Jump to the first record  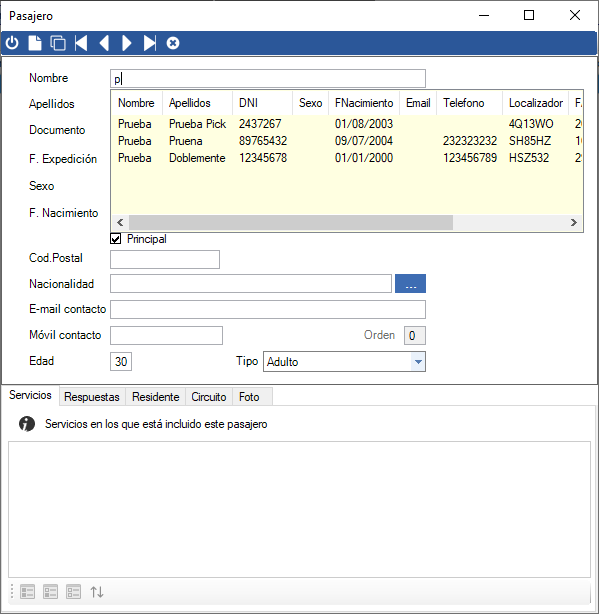pos(81,43)
